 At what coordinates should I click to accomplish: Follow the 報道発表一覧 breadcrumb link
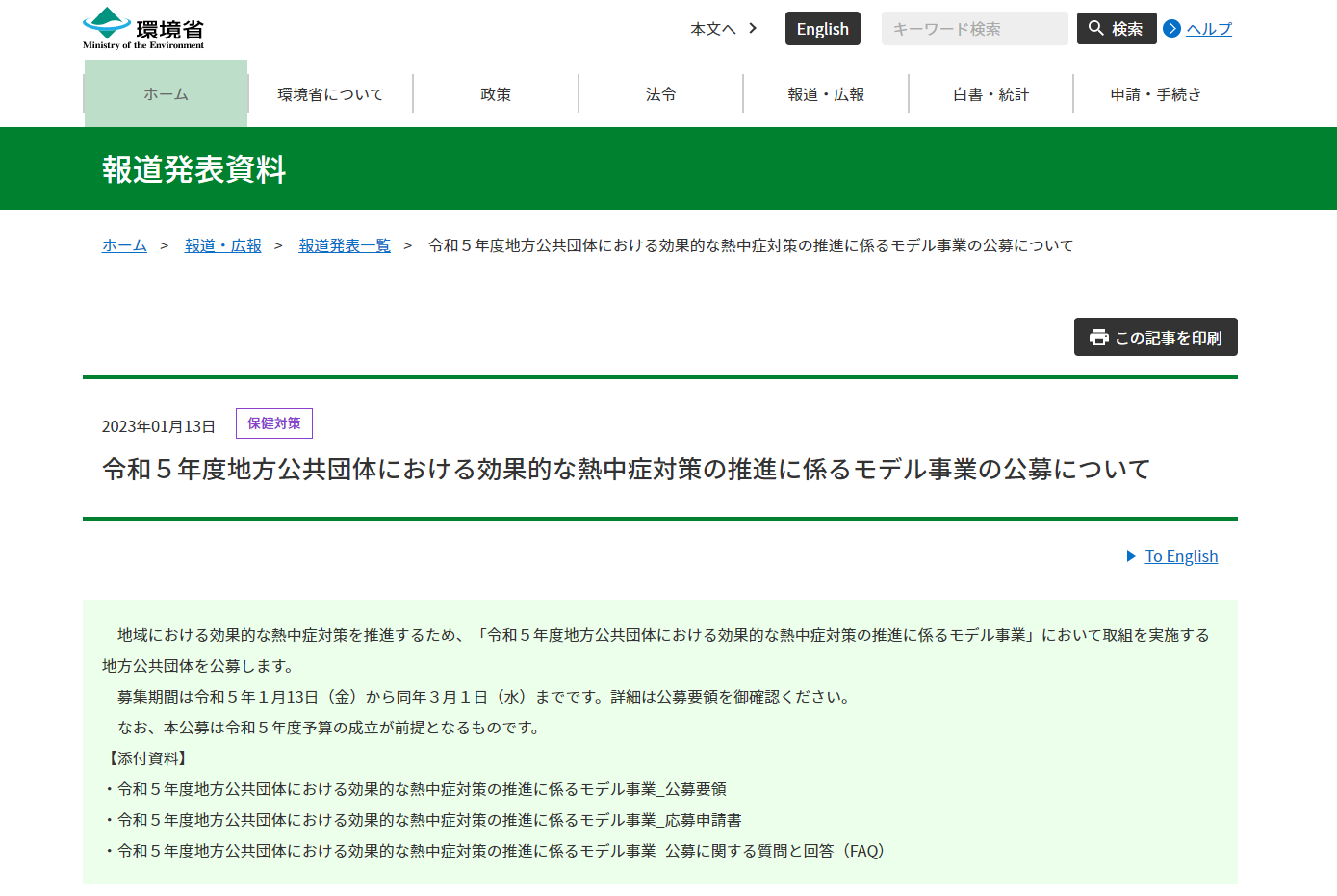(345, 245)
